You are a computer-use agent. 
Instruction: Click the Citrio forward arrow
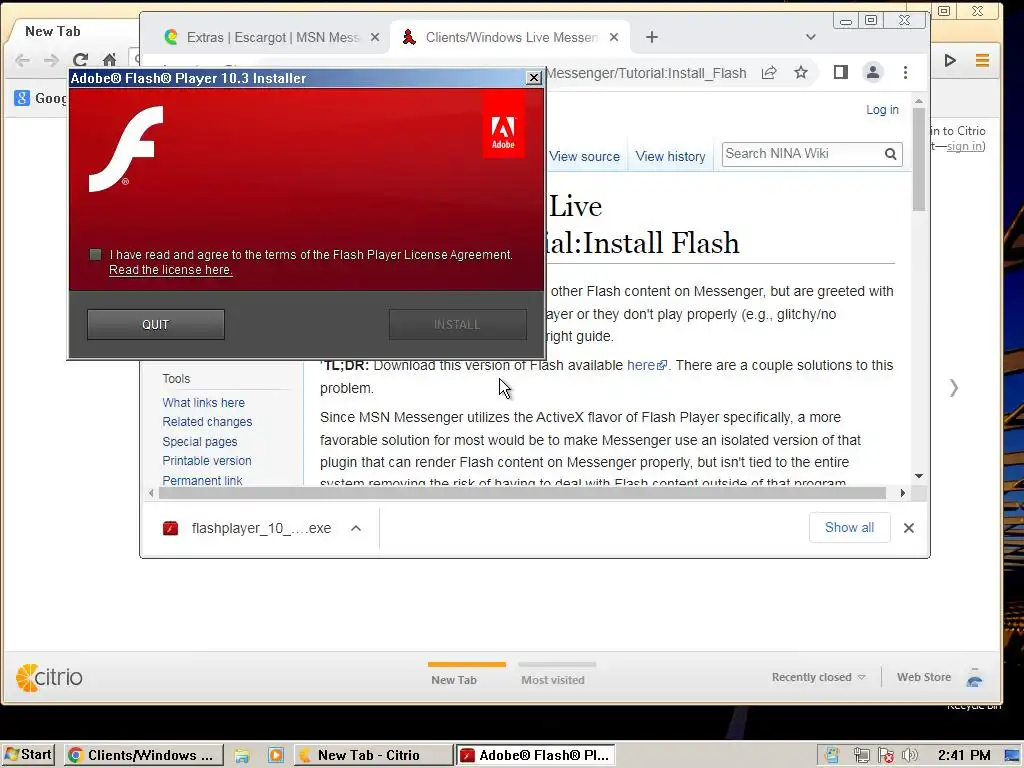coord(51,61)
